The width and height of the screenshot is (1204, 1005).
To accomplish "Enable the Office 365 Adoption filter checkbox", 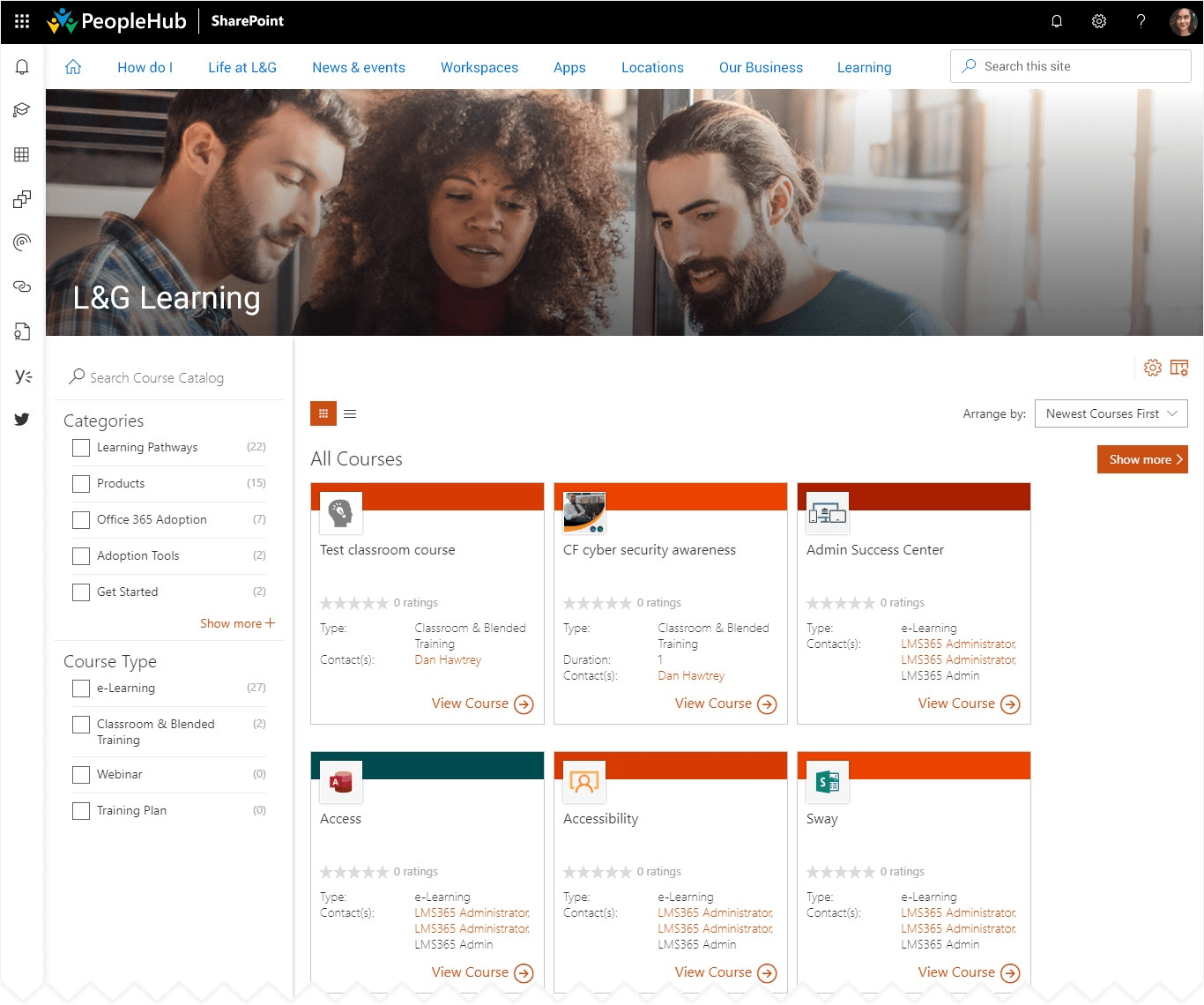I will coord(81,520).
